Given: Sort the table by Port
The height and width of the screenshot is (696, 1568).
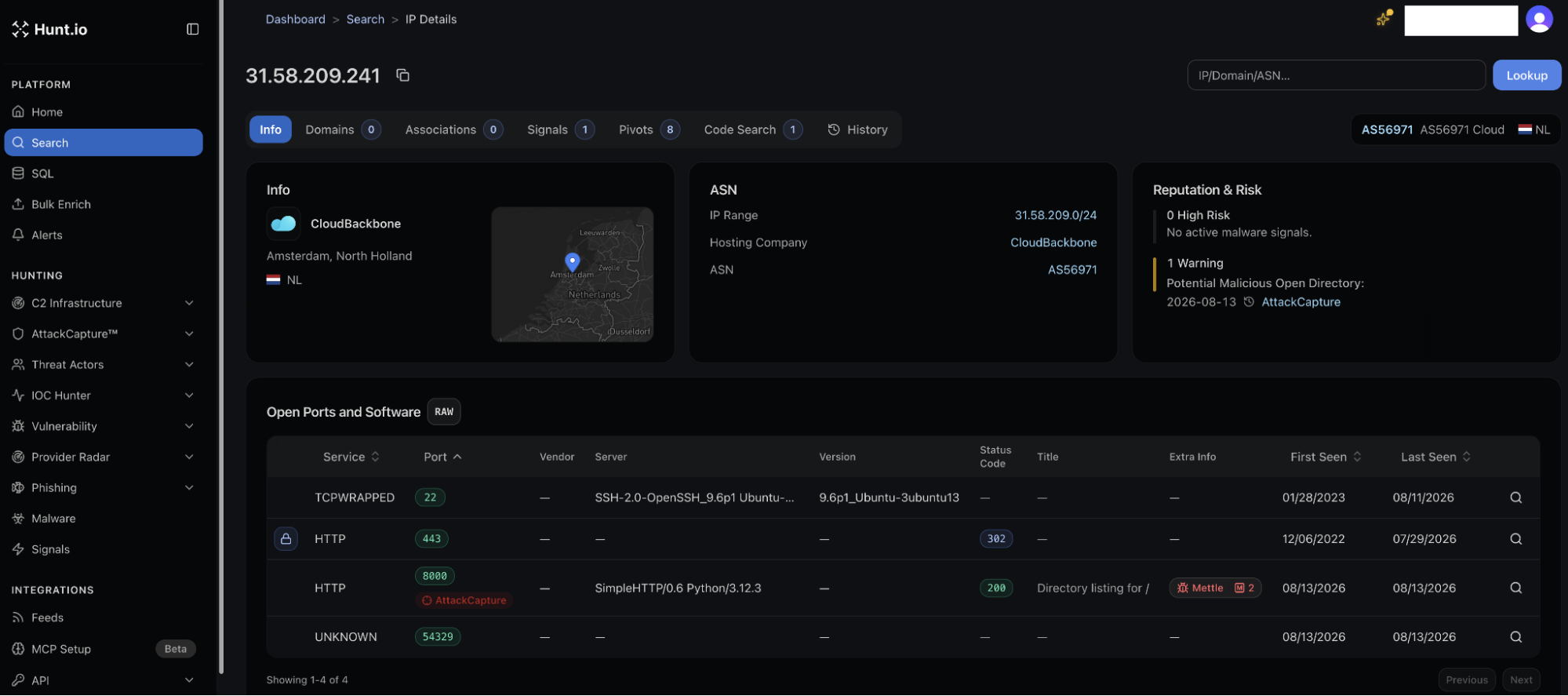Looking at the screenshot, I should click(x=442, y=457).
